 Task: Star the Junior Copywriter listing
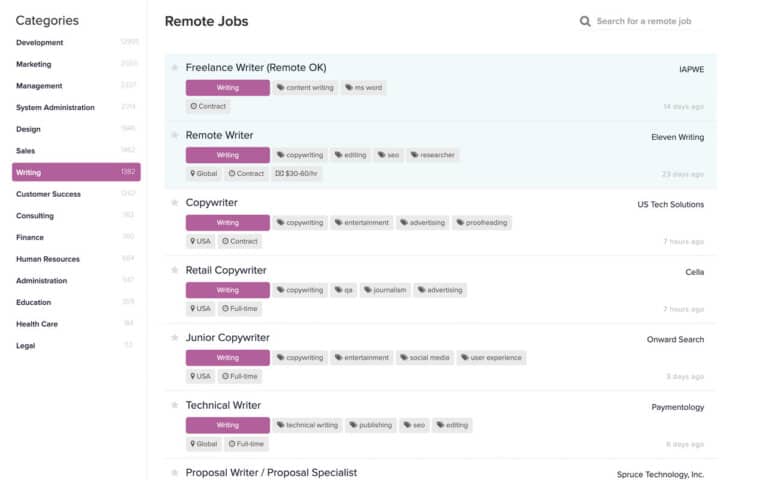pyautogui.click(x=175, y=338)
